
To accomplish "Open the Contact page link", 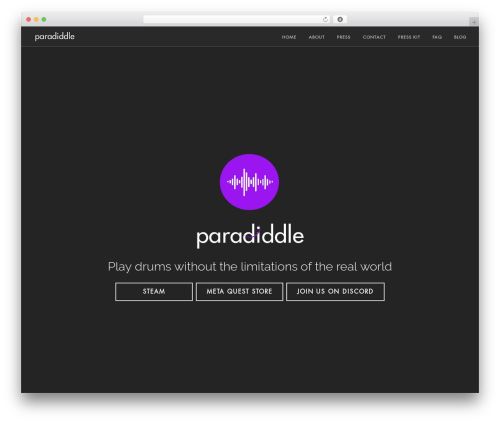I will 374,37.
